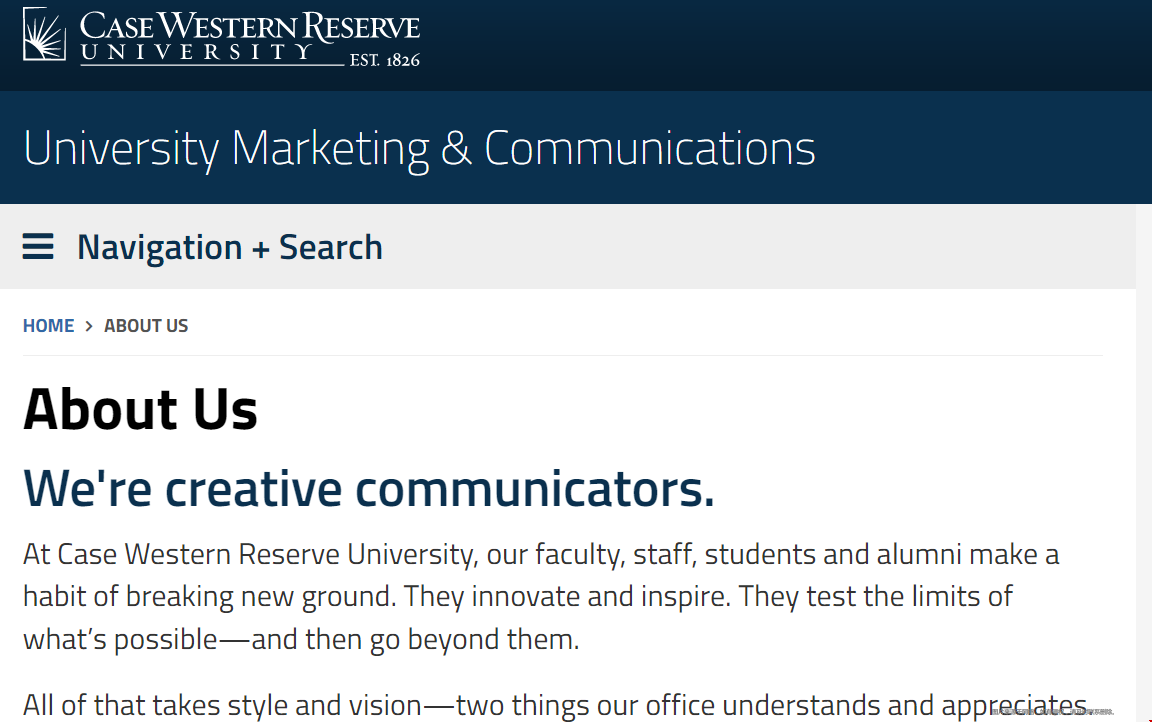Go to HOME breadcrumb link
This screenshot has width=1152, height=722.
[48, 325]
